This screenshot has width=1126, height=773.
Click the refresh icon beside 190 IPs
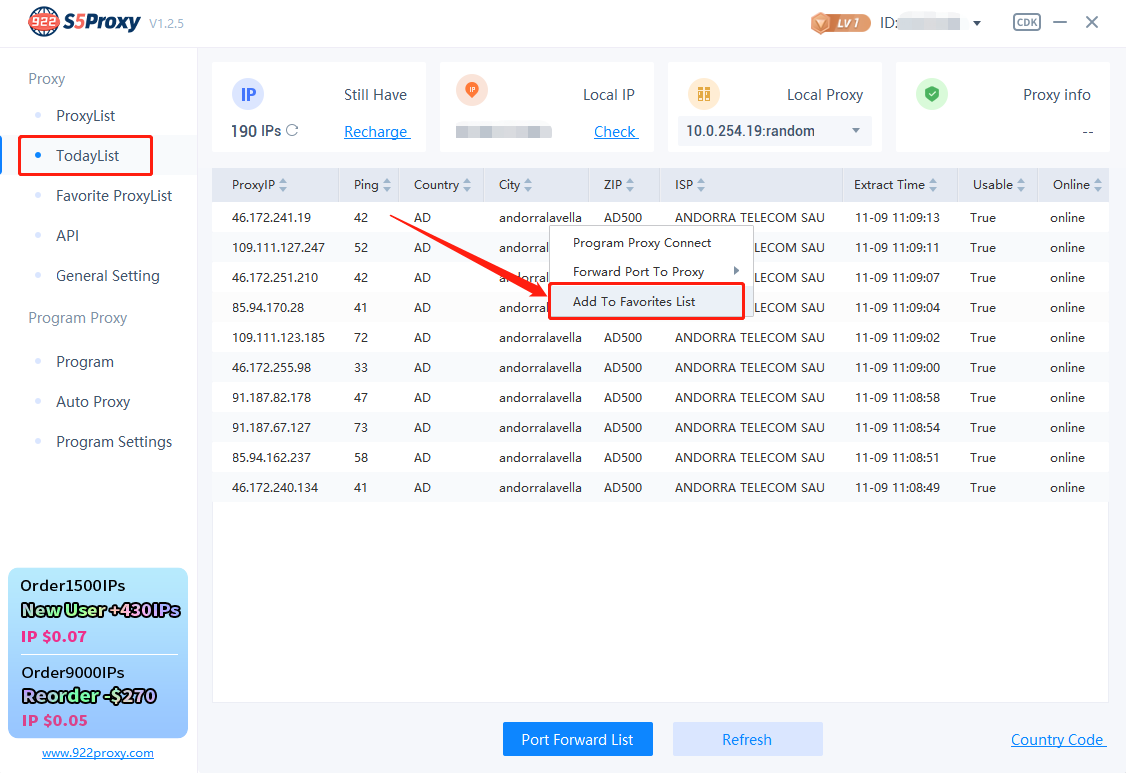click(292, 130)
